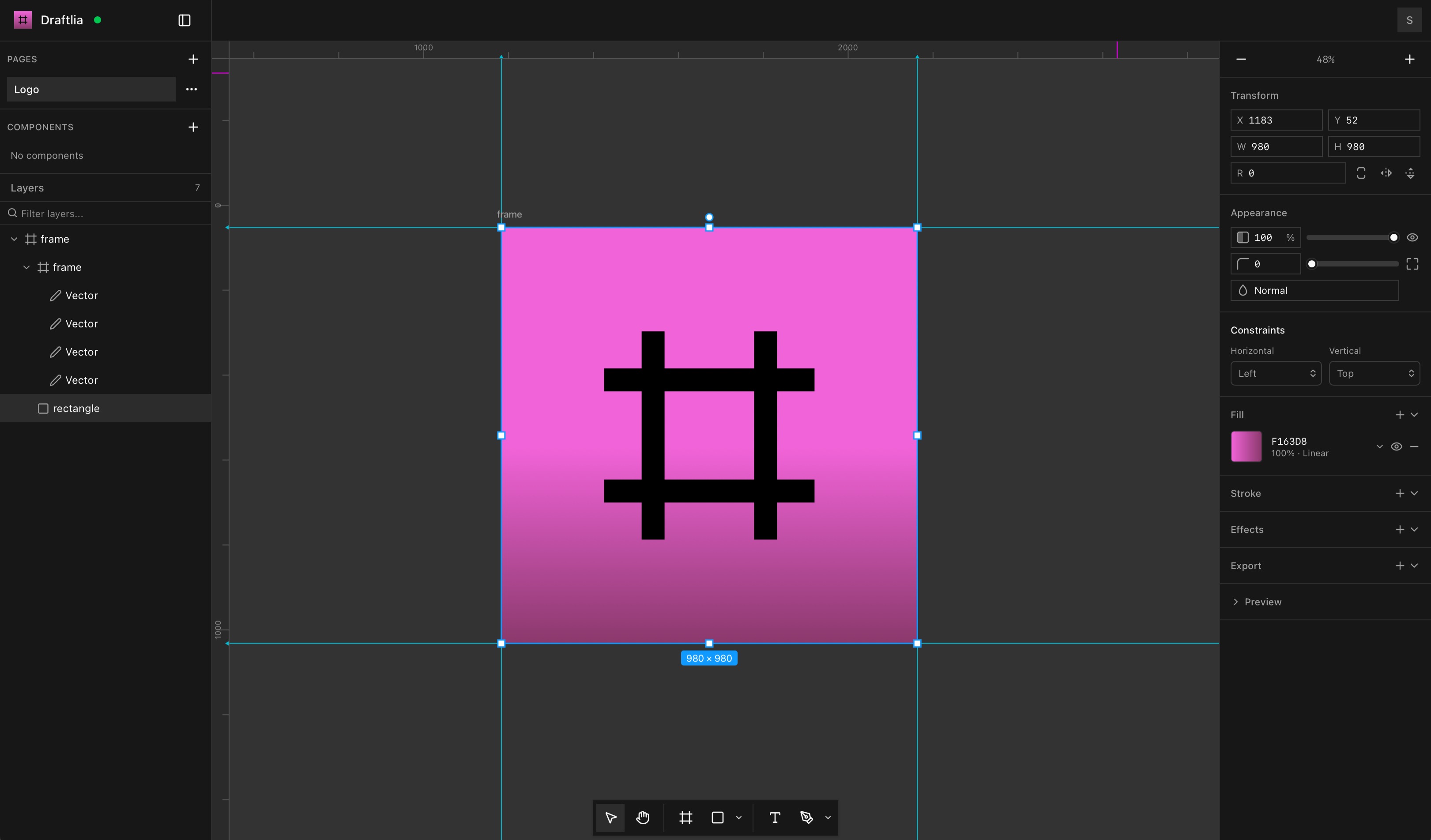Switch to the Logo page
The width and height of the screenshot is (1431, 840).
79,89
